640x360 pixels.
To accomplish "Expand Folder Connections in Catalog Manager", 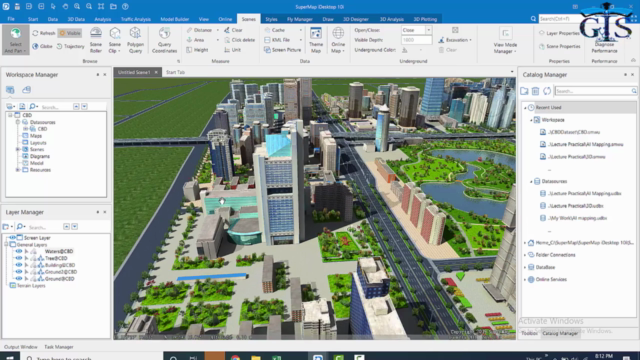I will (x=525, y=255).
